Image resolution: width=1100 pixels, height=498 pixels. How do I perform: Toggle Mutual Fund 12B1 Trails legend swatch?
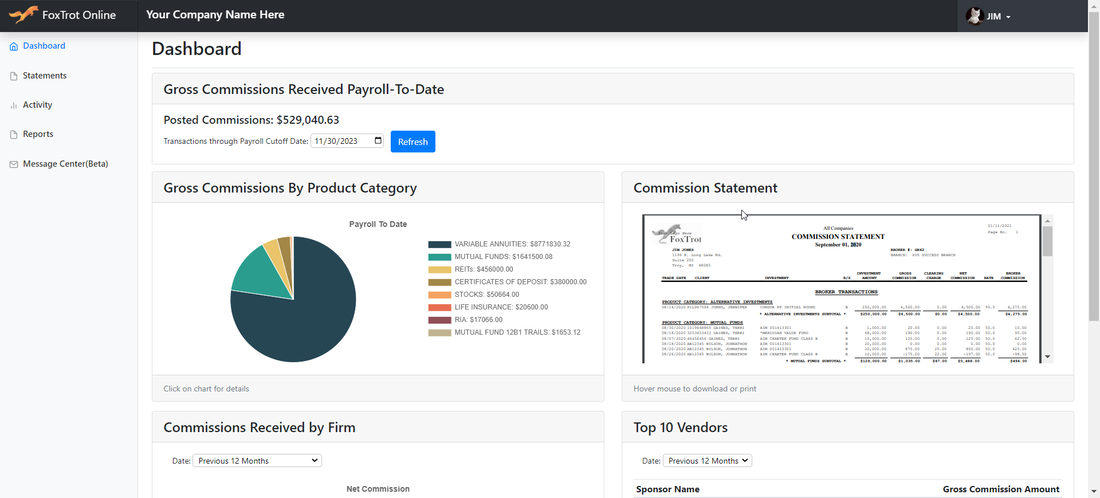(439, 332)
